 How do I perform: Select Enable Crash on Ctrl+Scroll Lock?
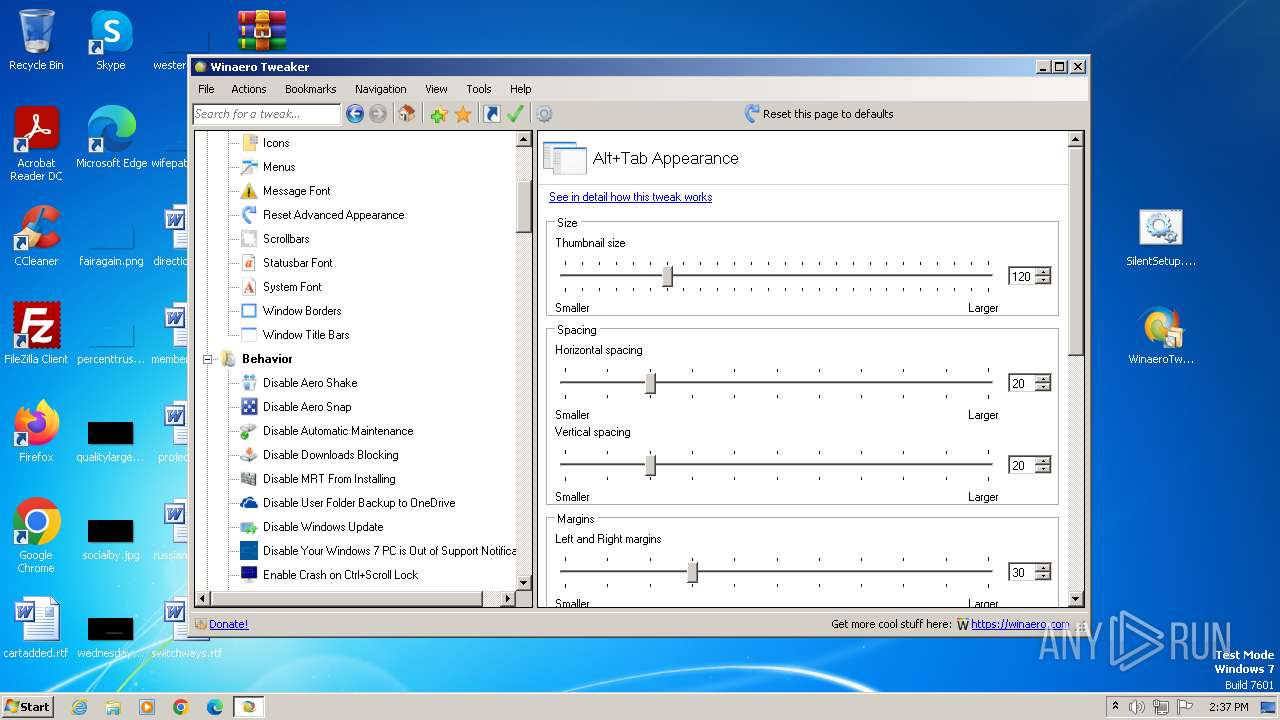click(340, 575)
